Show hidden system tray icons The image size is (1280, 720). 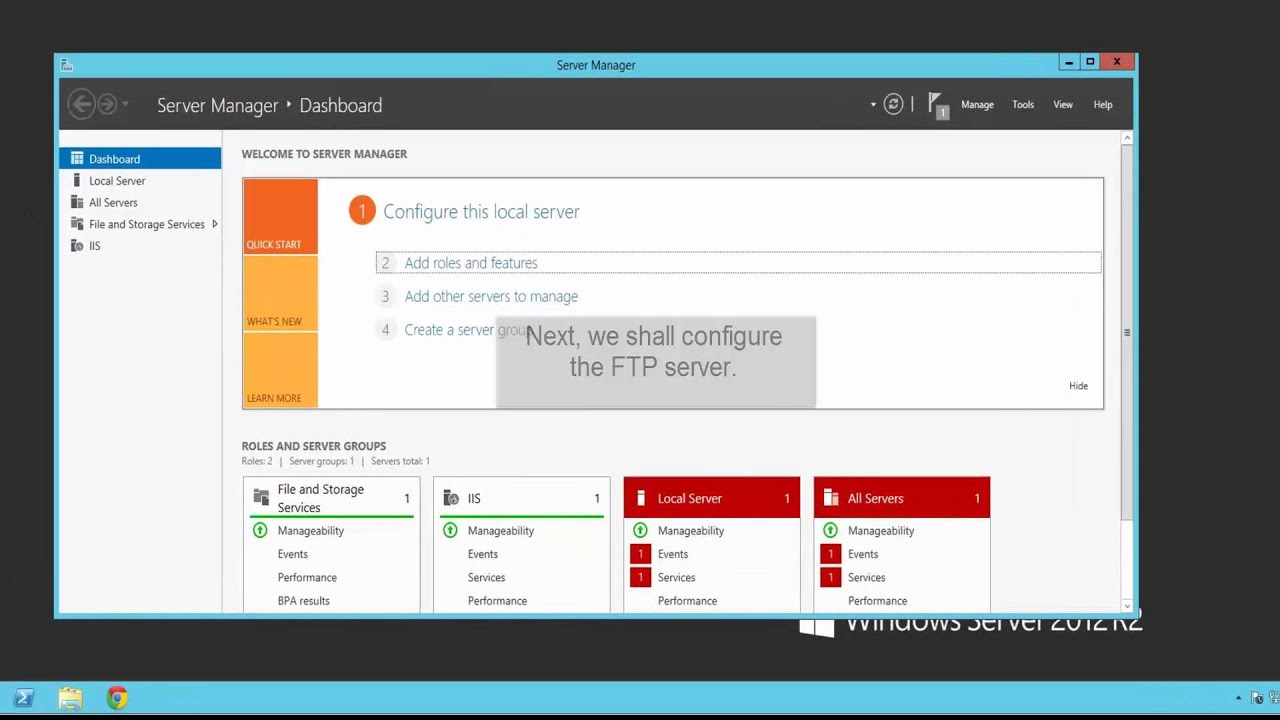point(1238,698)
